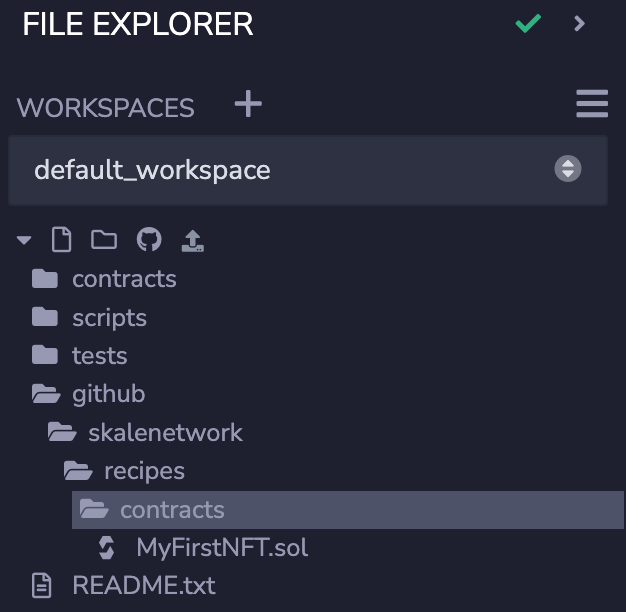Collapse the root file tree triangle

(x=24, y=241)
